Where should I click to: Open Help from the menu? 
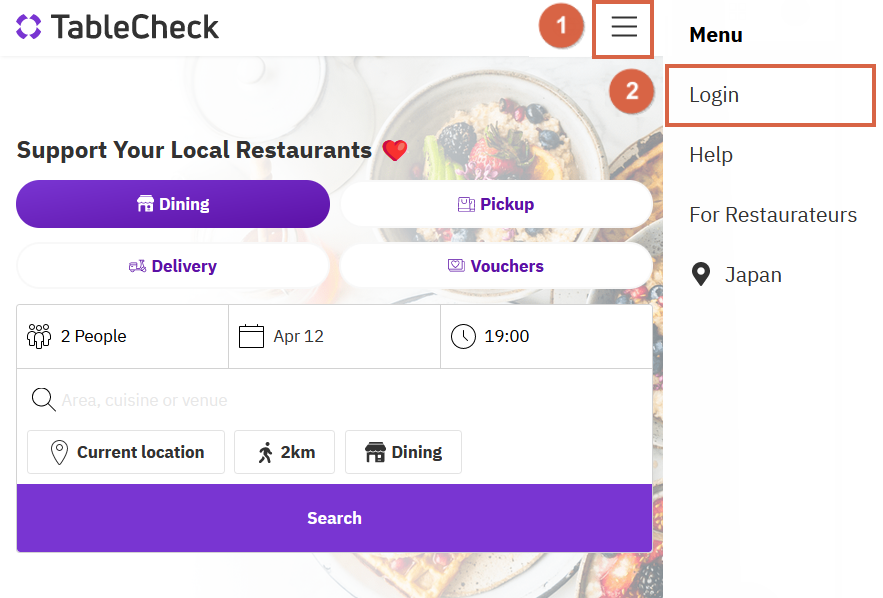pyautogui.click(x=711, y=155)
